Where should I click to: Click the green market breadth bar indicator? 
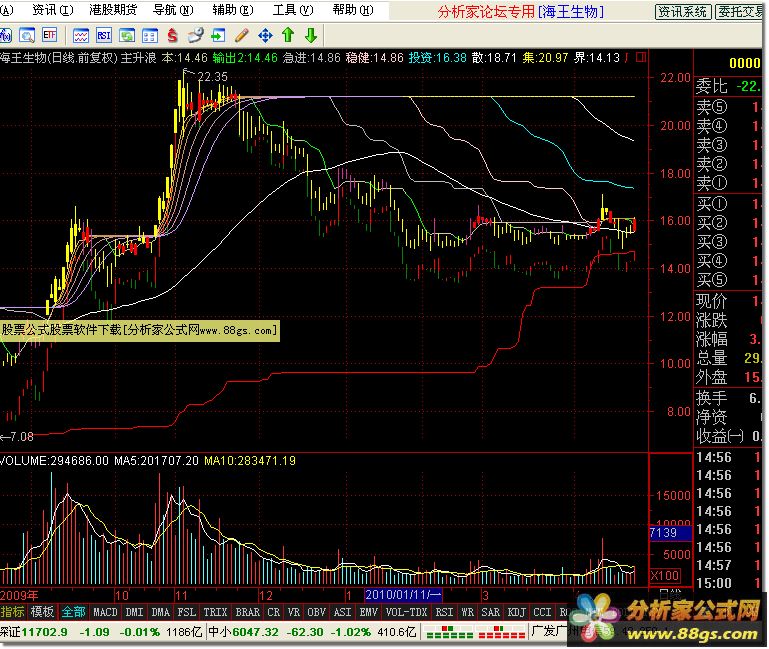(449, 632)
